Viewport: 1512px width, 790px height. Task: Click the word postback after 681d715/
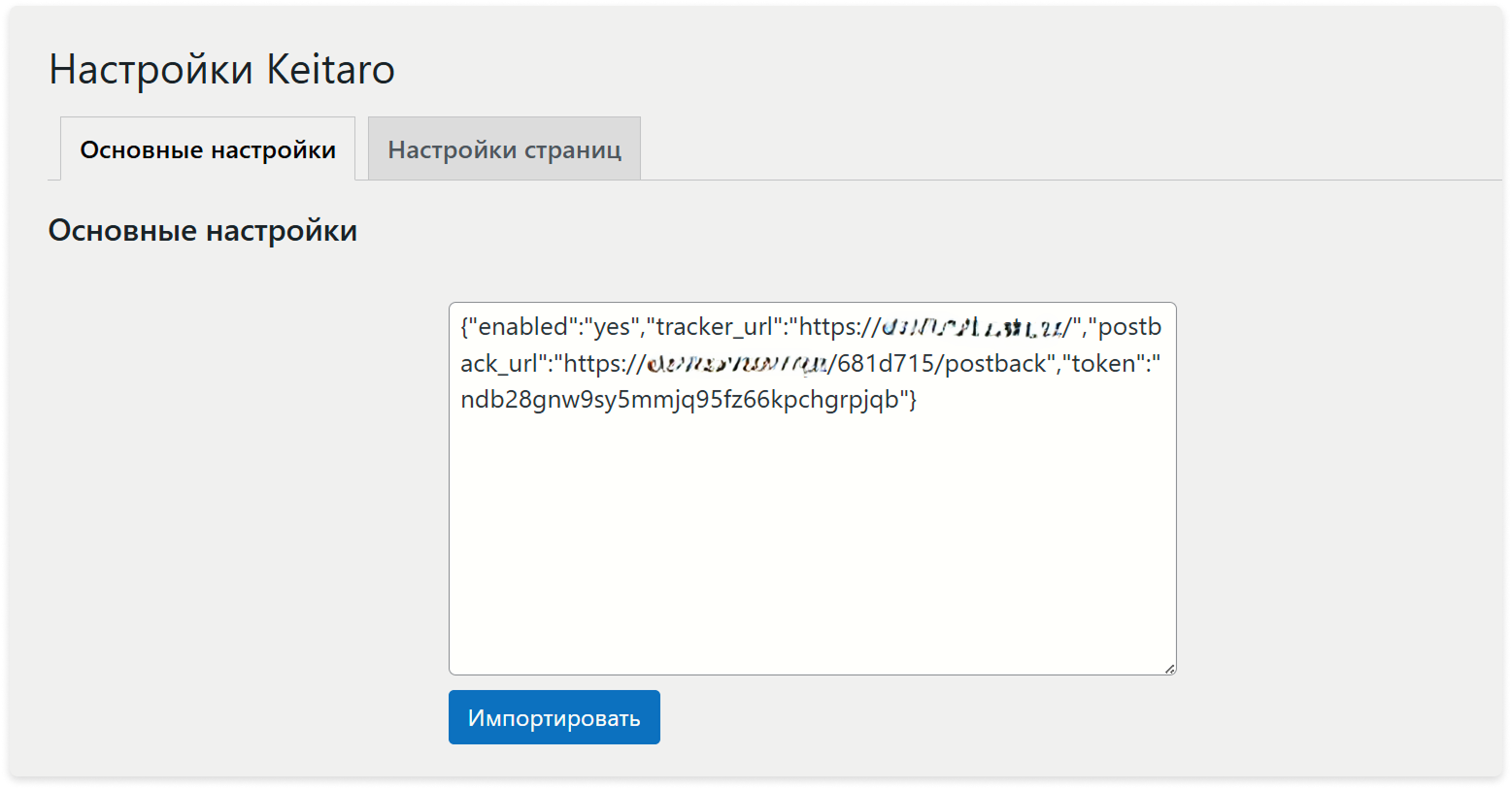point(995,364)
